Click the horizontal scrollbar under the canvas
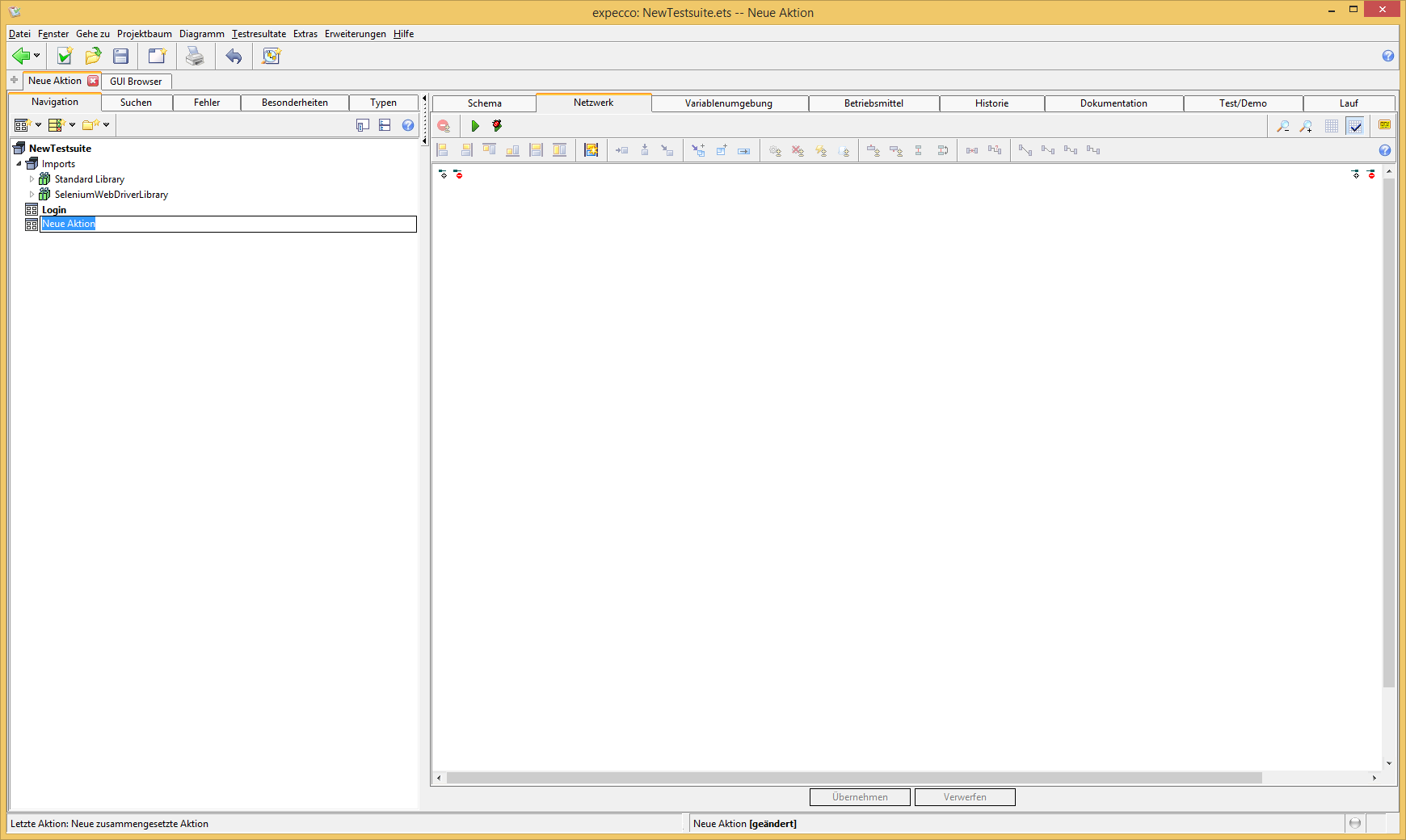 853,778
